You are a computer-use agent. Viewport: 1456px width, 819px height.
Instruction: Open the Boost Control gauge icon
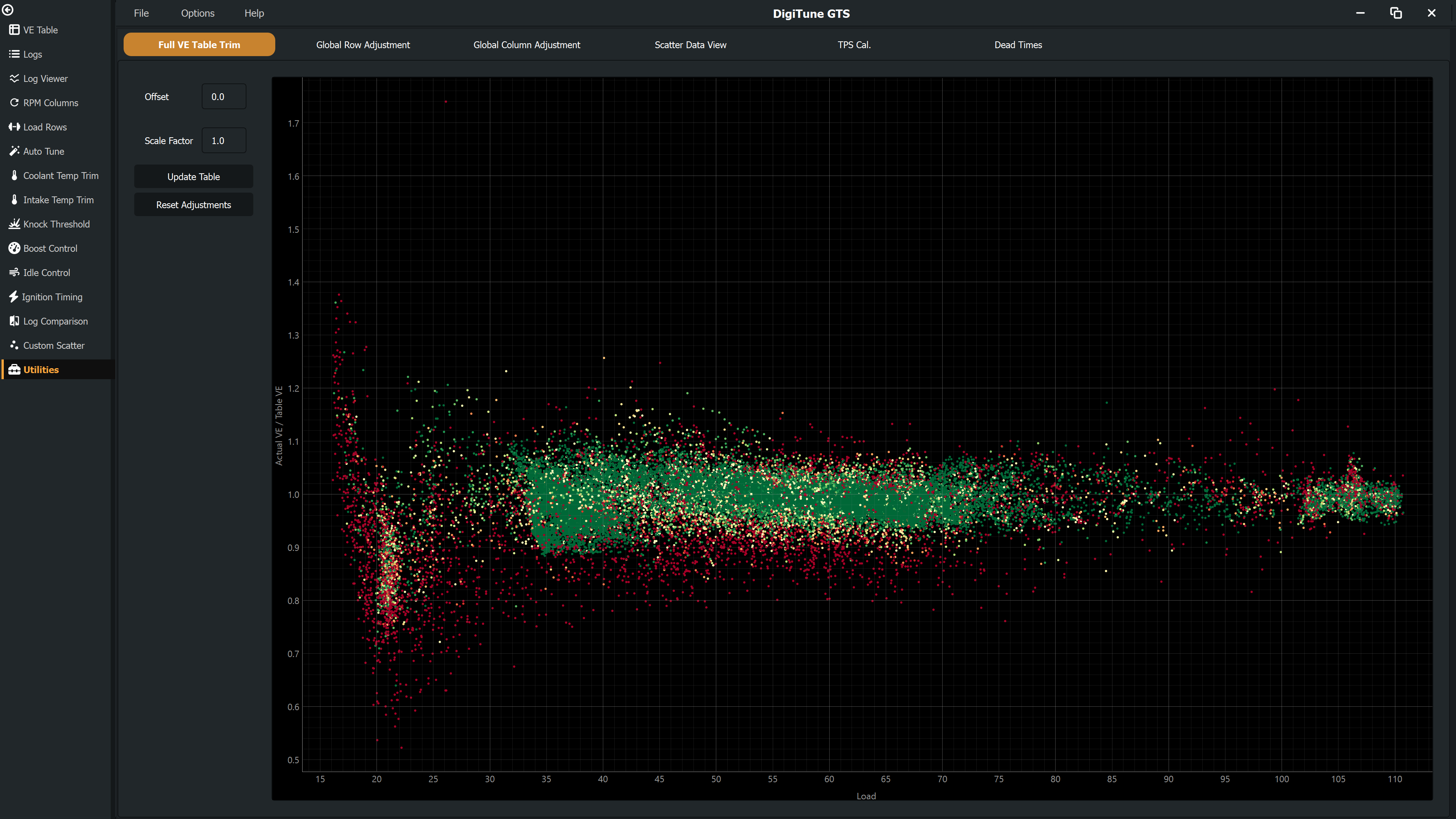pyautogui.click(x=14, y=248)
